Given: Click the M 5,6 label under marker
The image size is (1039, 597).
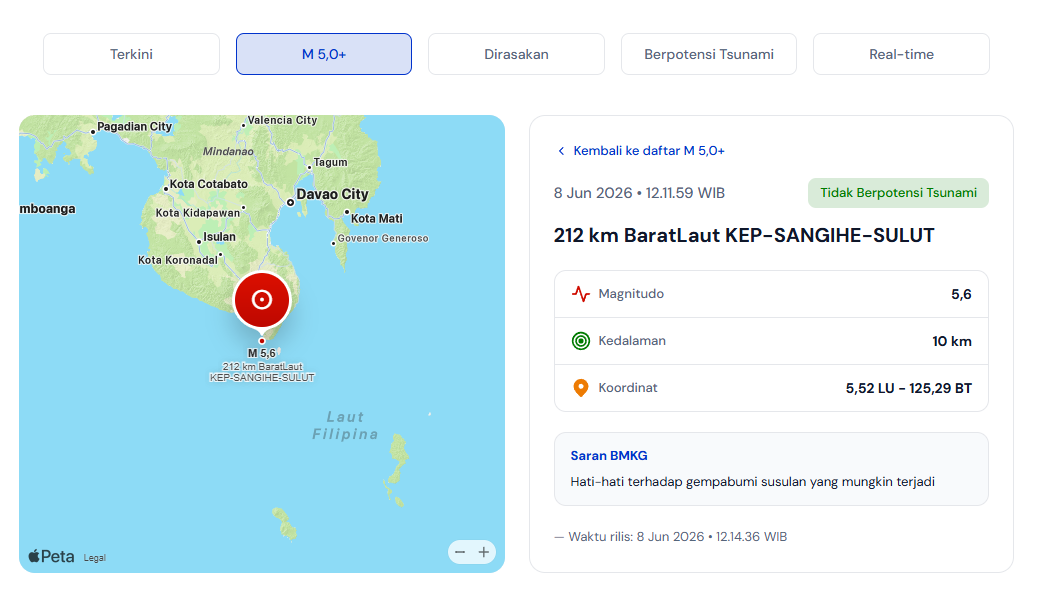Looking at the screenshot, I should coord(262,353).
